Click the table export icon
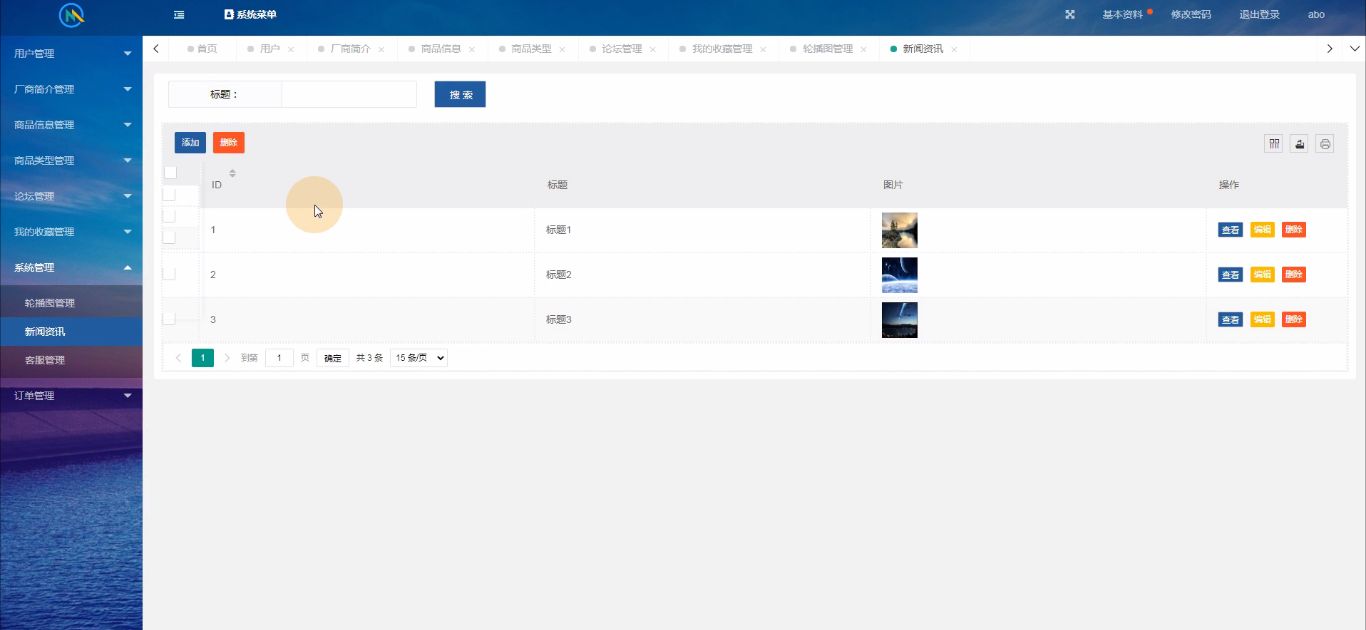1366x630 pixels. pos(1300,144)
